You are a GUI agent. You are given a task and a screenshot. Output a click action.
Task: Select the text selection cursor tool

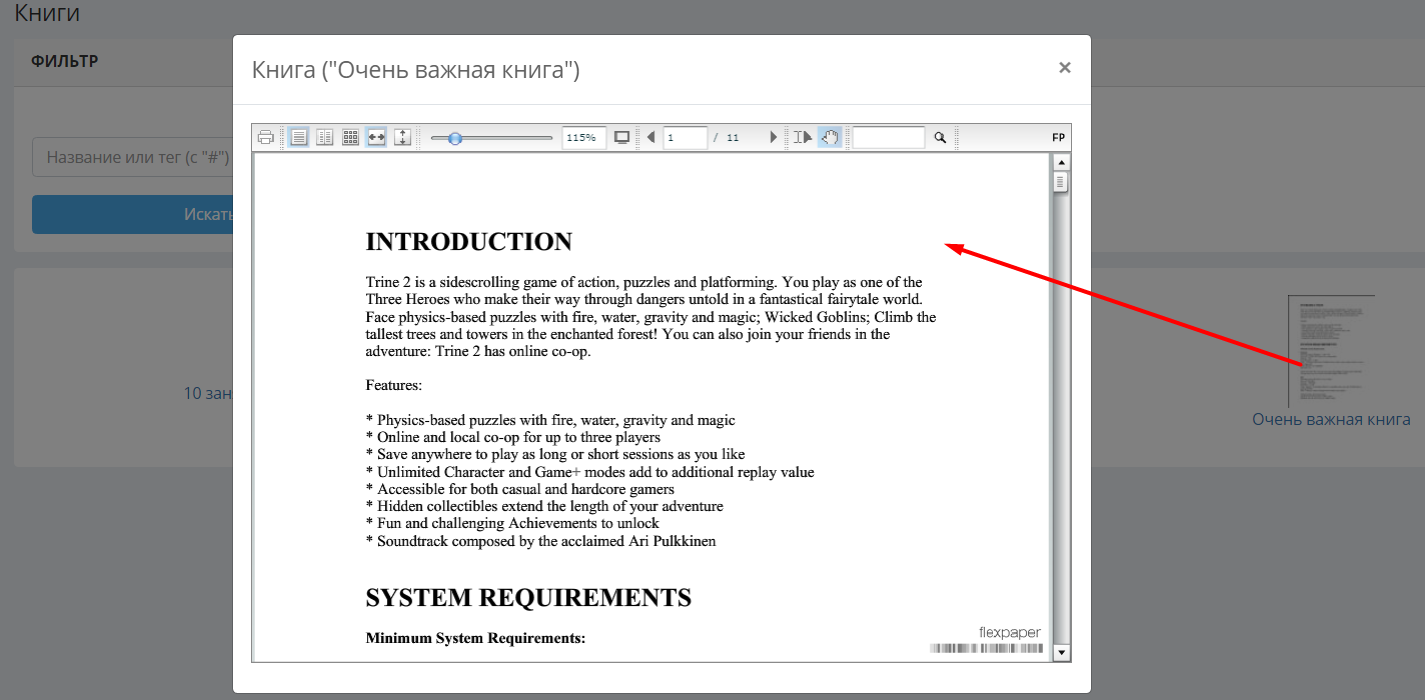(803, 138)
